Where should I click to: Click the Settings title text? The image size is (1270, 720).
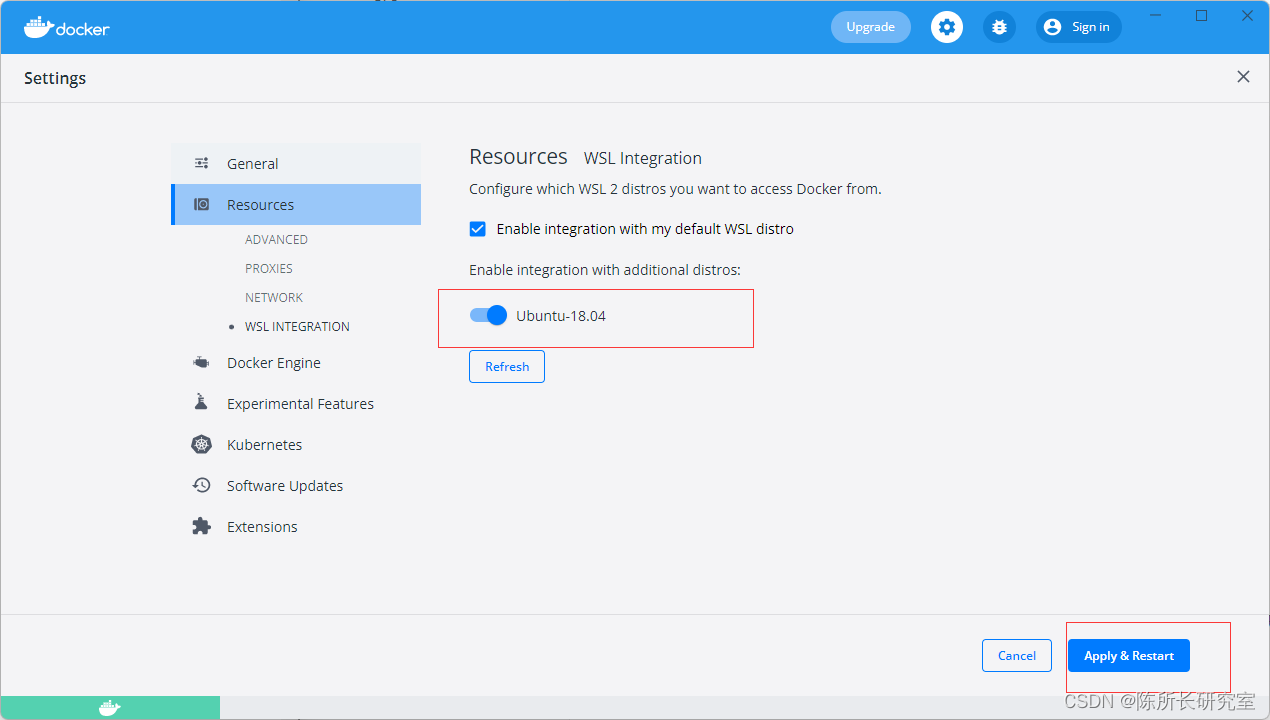(x=55, y=78)
